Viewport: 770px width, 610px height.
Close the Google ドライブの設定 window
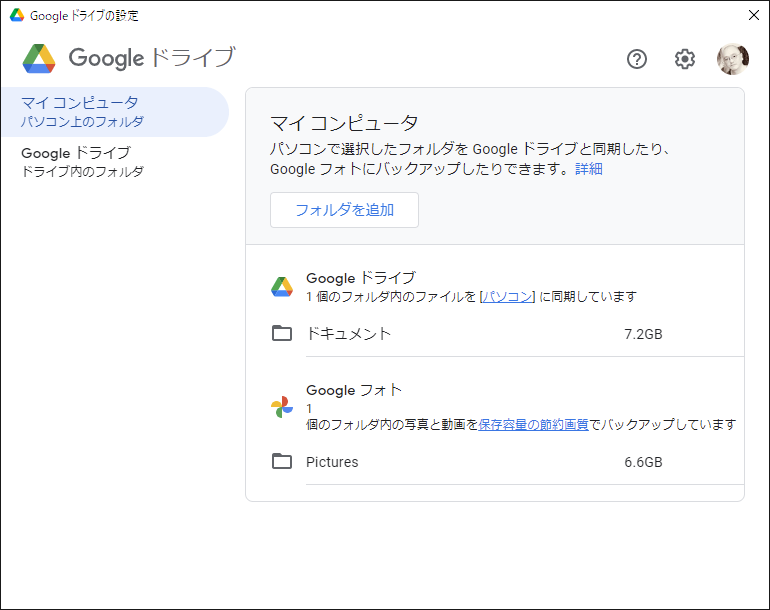point(754,15)
